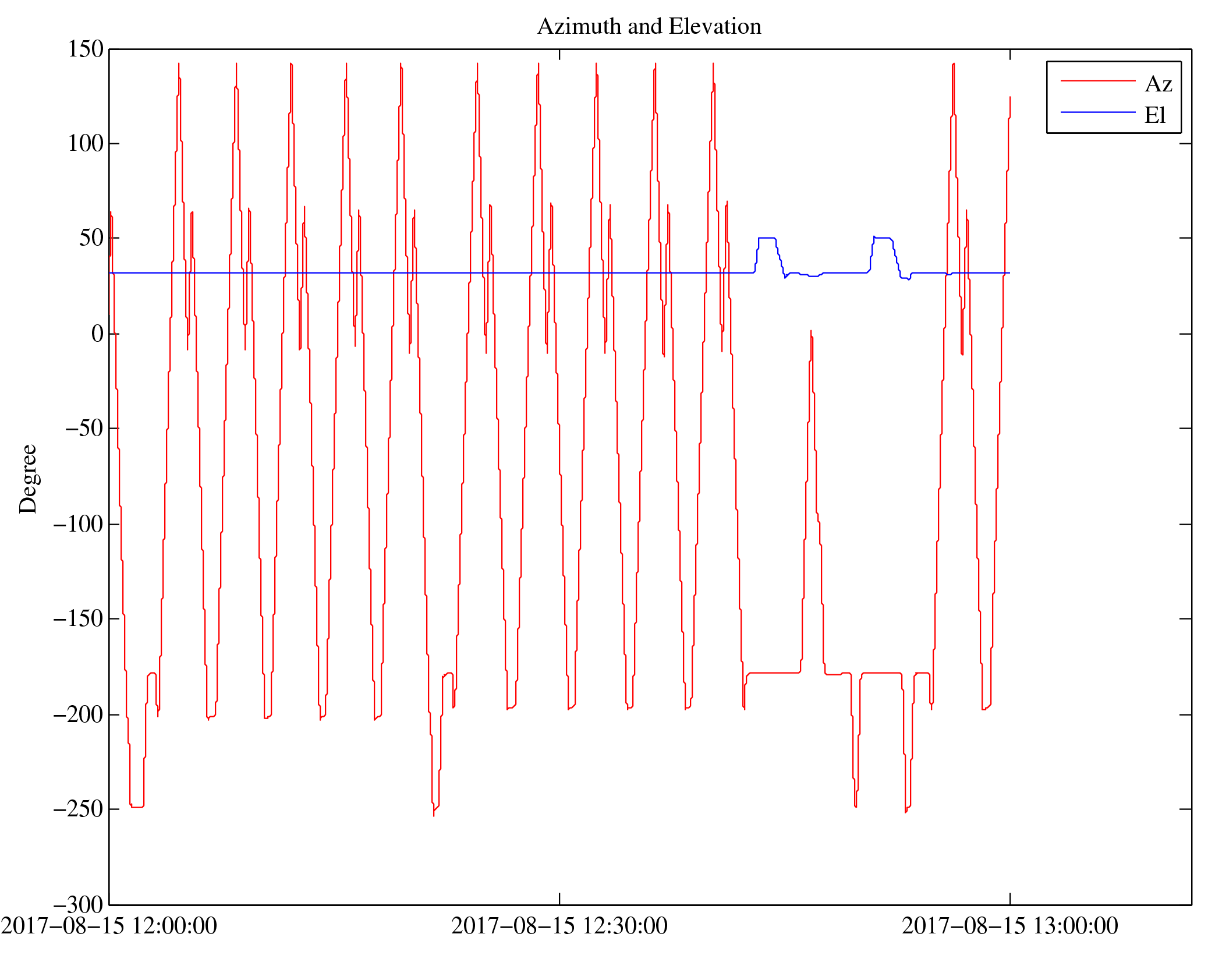This screenshot has width=1208, height=980.
Task: Click the x-axis label "2017-08-15 12:00:00"
Action: tap(109, 926)
